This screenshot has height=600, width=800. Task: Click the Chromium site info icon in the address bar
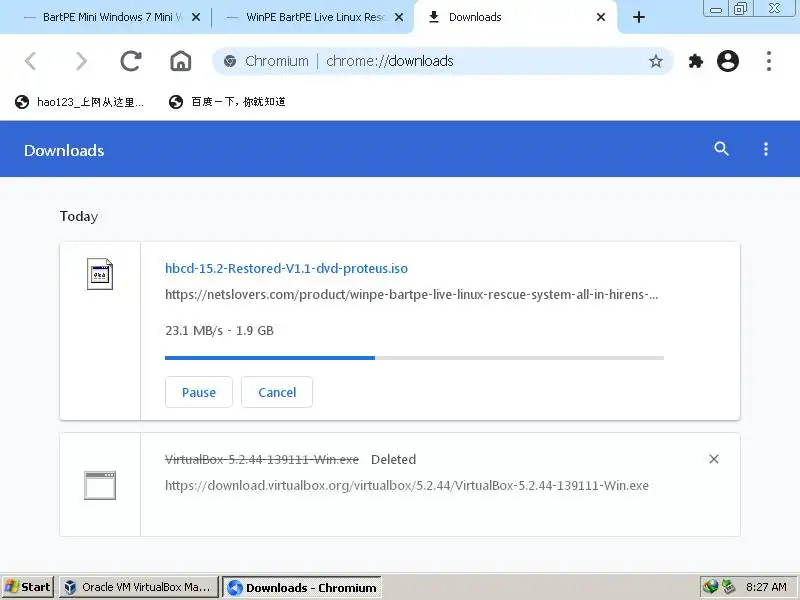[230, 61]
